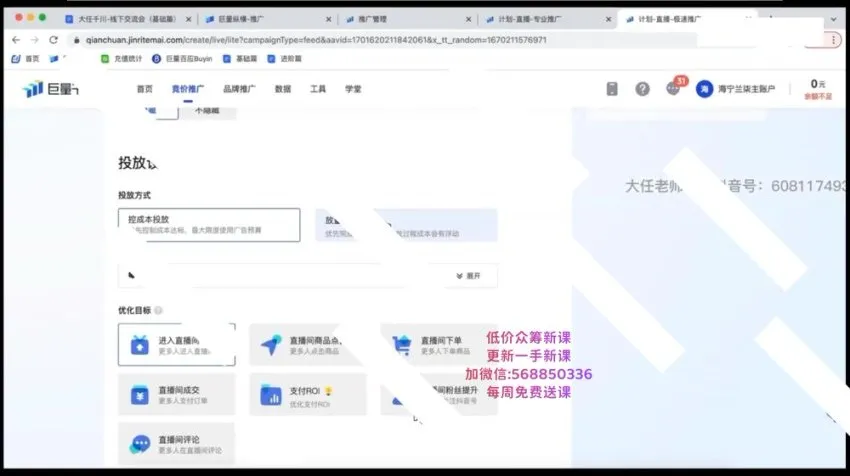
Task: Click the 支付ROI chart icon
Action: point(270,396)
